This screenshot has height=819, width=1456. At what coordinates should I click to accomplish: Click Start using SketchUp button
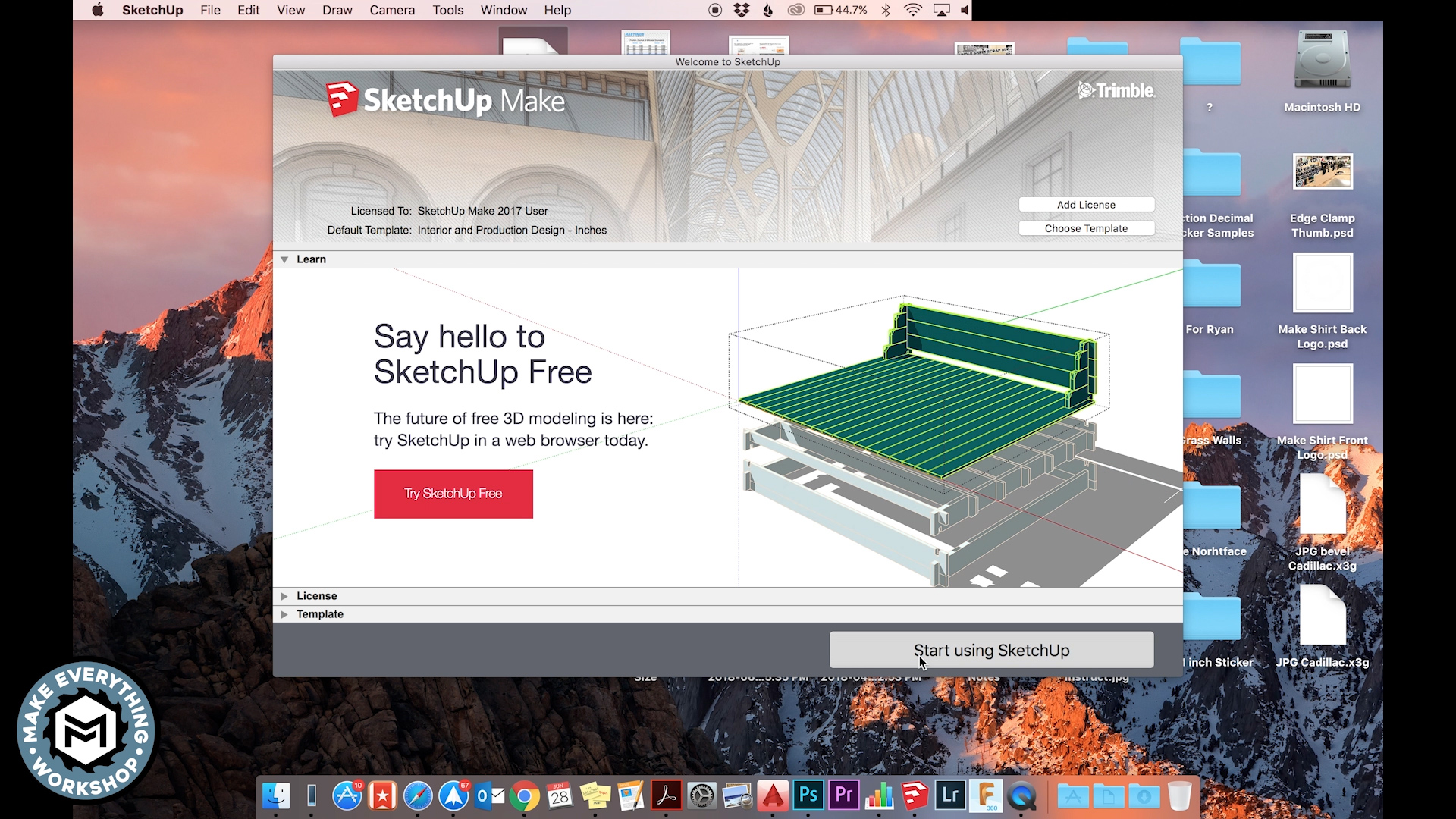point(991,650)
